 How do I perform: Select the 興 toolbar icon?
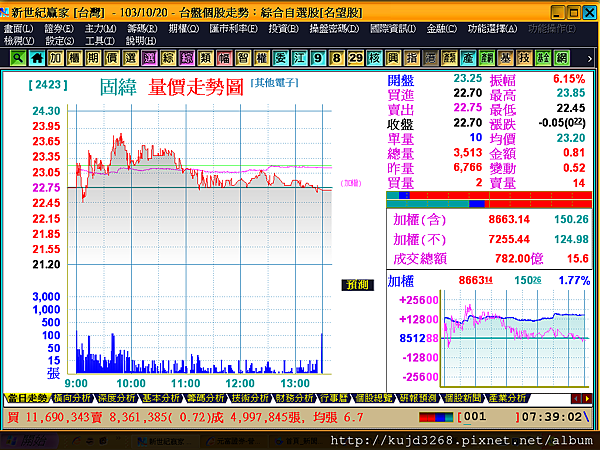(393, 58)
